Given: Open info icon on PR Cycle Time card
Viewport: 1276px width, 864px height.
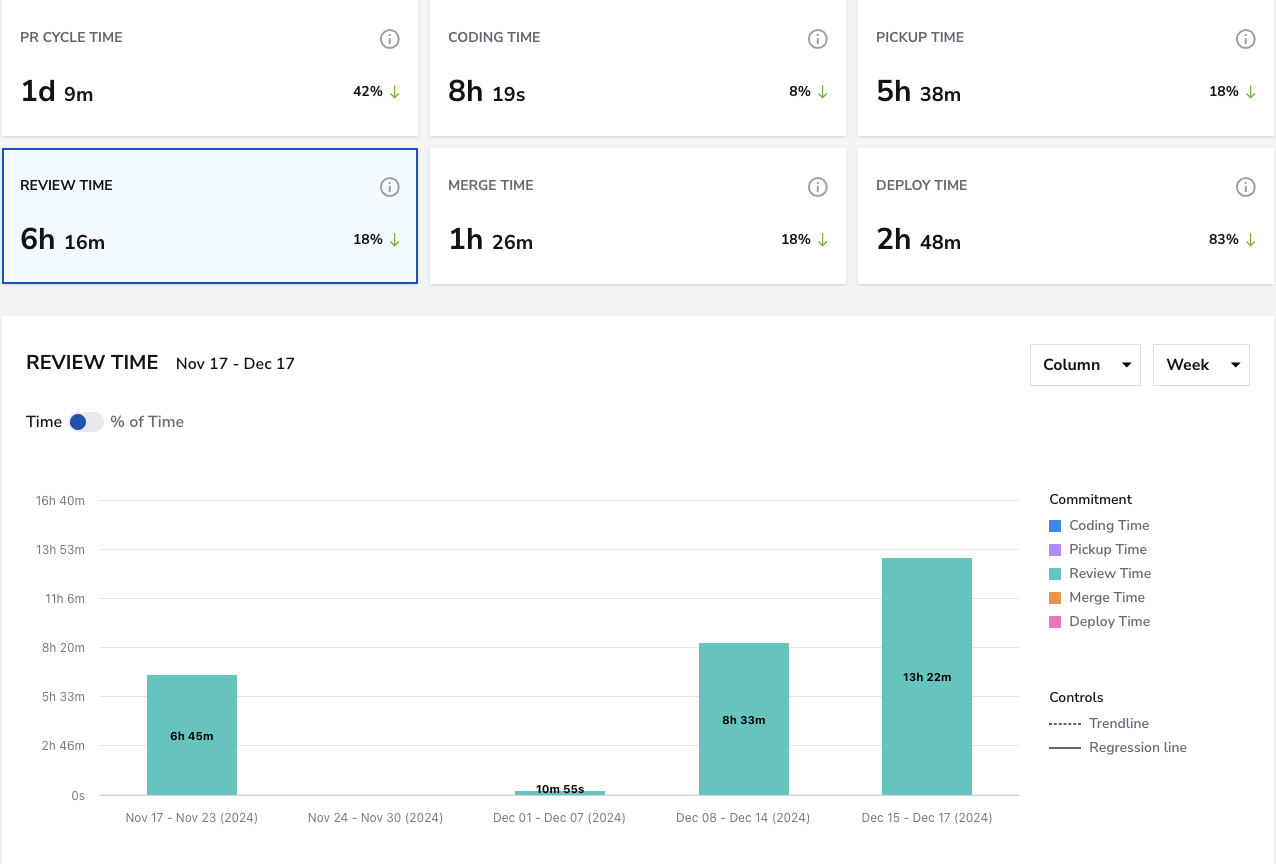Looking at the screenshot, I should 390,39.
